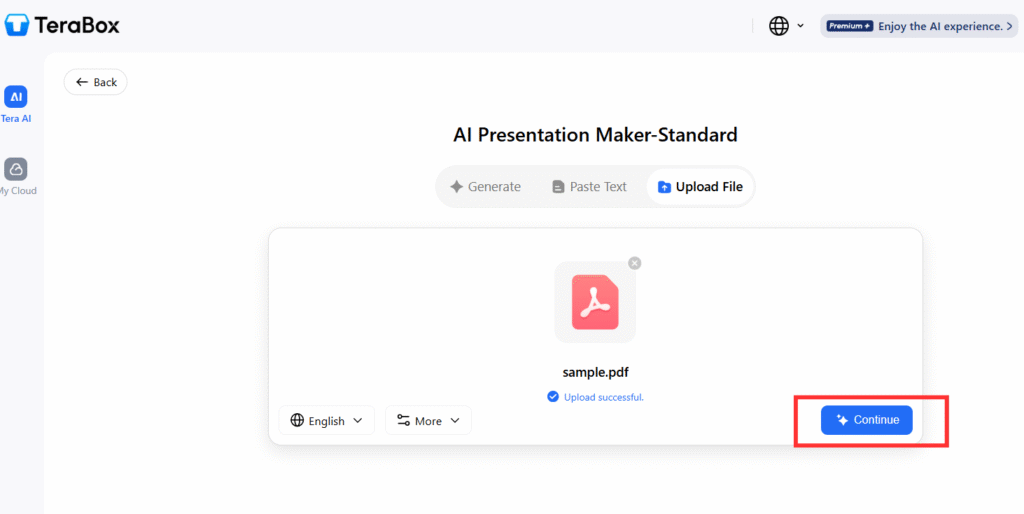
Task: Click the sliders icon beside More
Action: point(402,421)
